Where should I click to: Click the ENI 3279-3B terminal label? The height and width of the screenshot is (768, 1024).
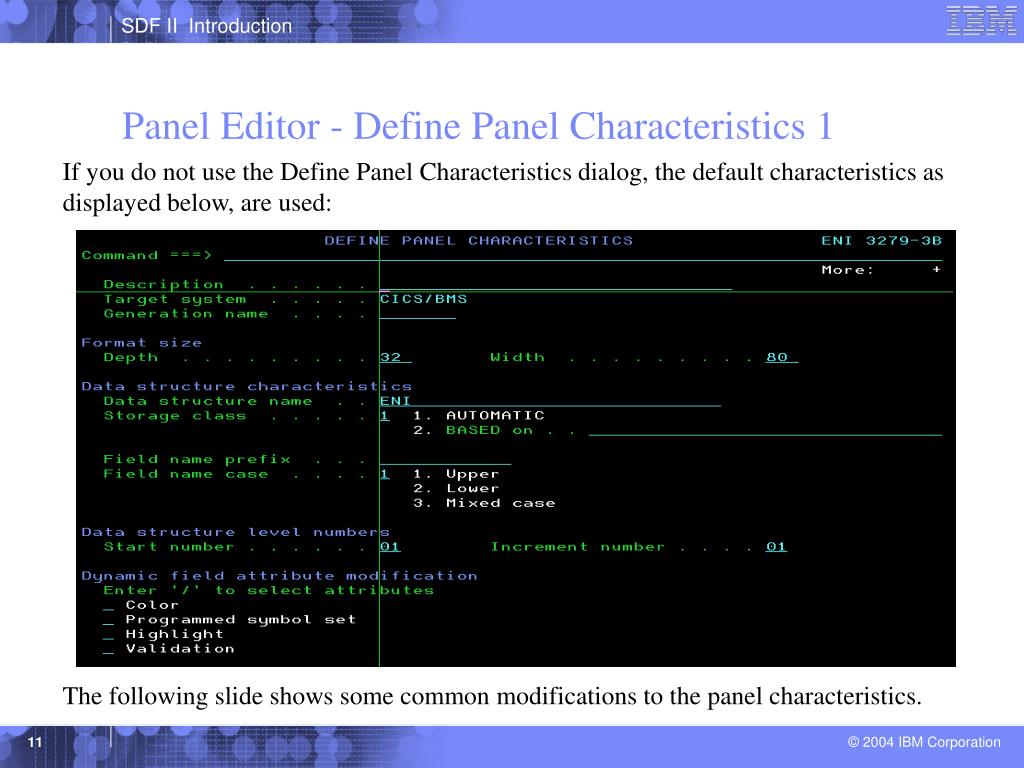click(x=881, y=240)
